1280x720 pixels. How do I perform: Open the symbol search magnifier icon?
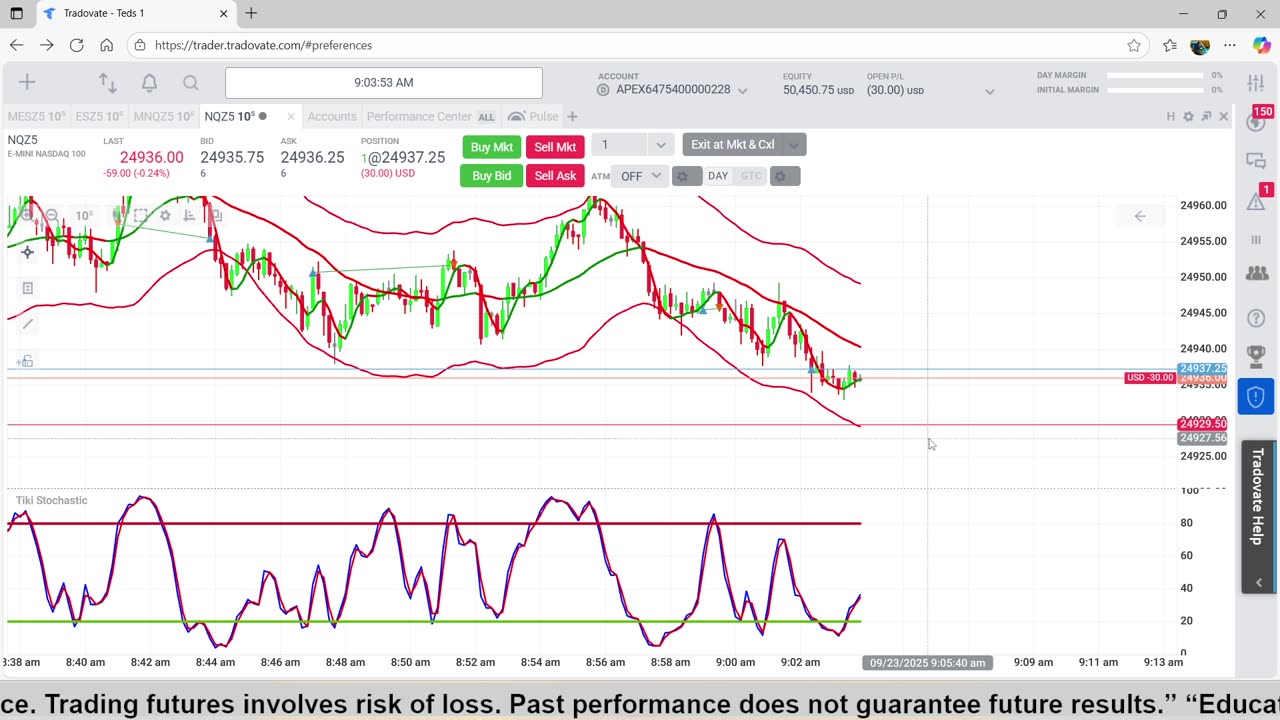click(191, 83)
